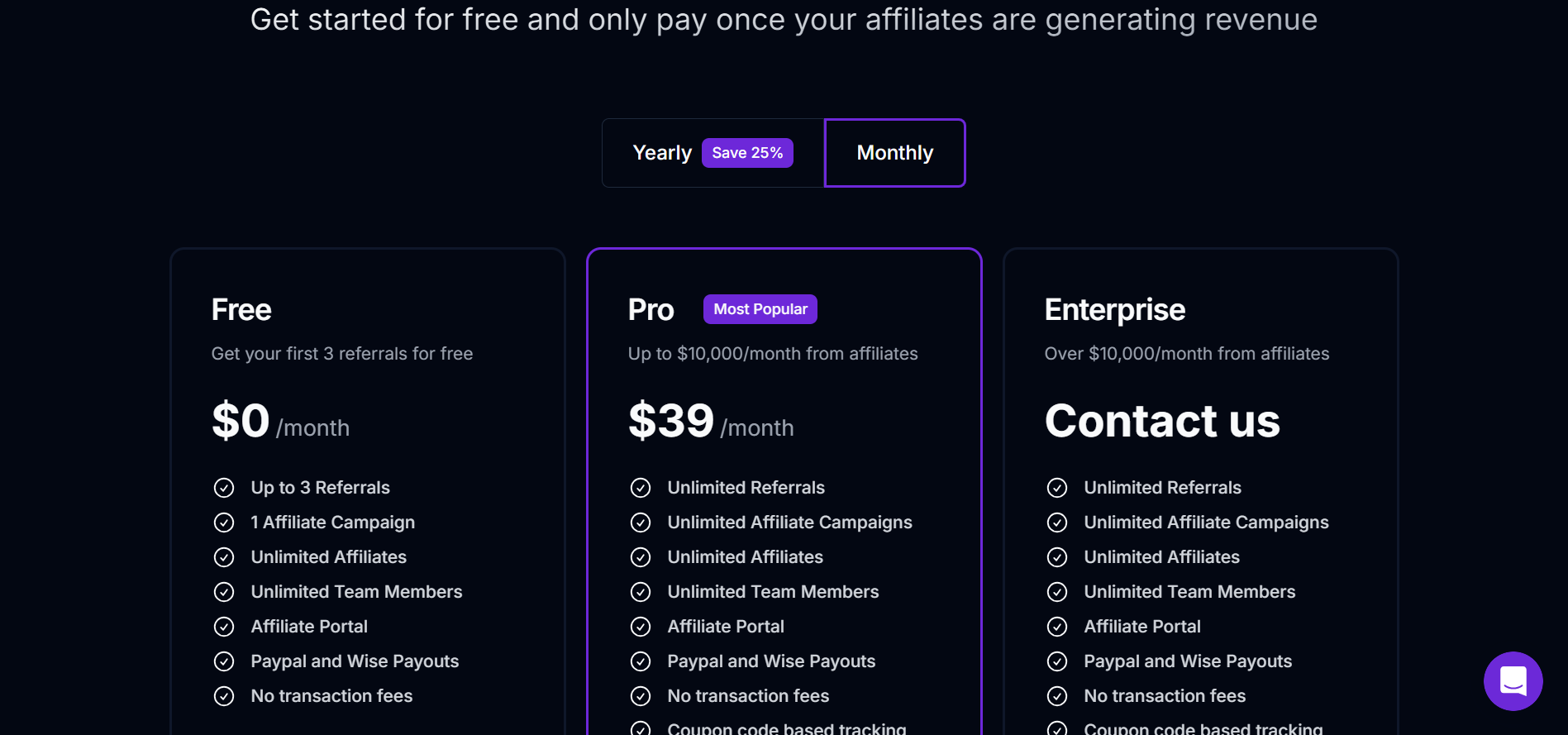This screenshot has width=1568, height=735.
Task: Select the Free plan heading
Action: pos(241,310)
